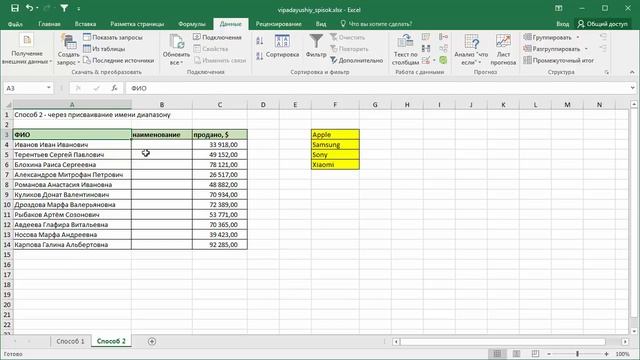Image resolution: width=640 pixels, height=360 pixels.
Task: Switch to the Formulas tab (Формулы)
Action: (x=192, y=24)
